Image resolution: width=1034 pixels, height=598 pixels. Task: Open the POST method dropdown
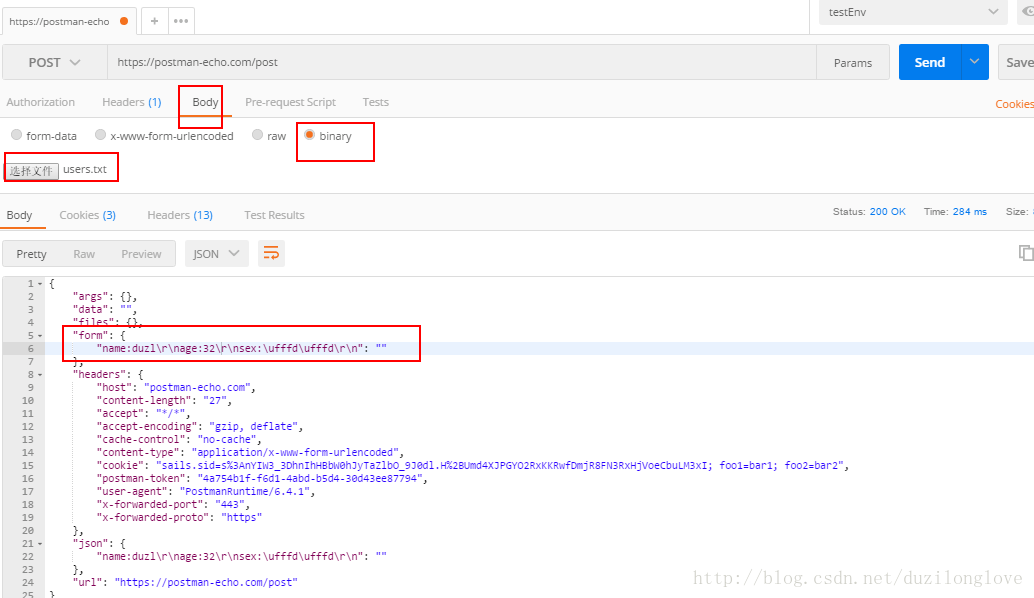(x=55, y=62)
